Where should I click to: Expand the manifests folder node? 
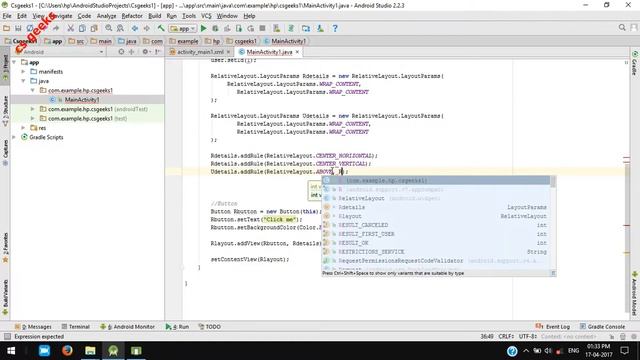[23, 71]
